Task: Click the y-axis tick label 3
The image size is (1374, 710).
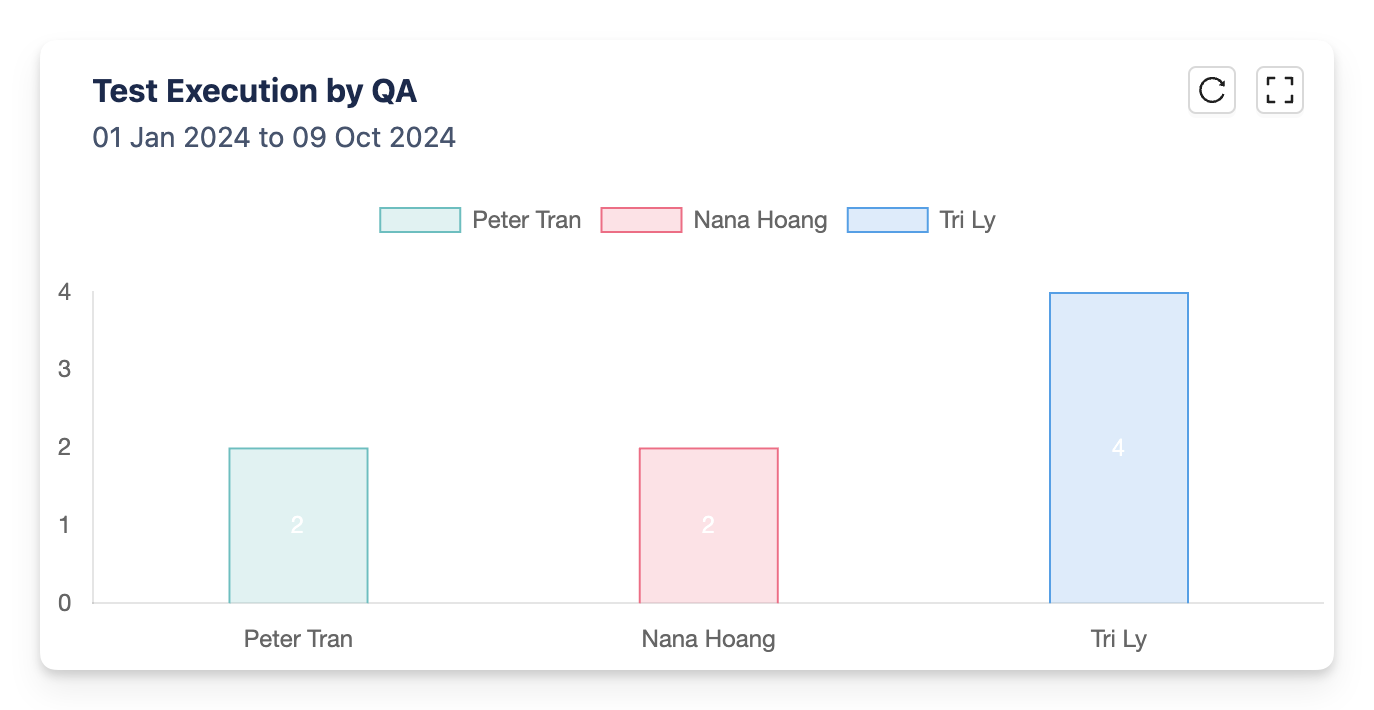Action: [x=64, y=369]
